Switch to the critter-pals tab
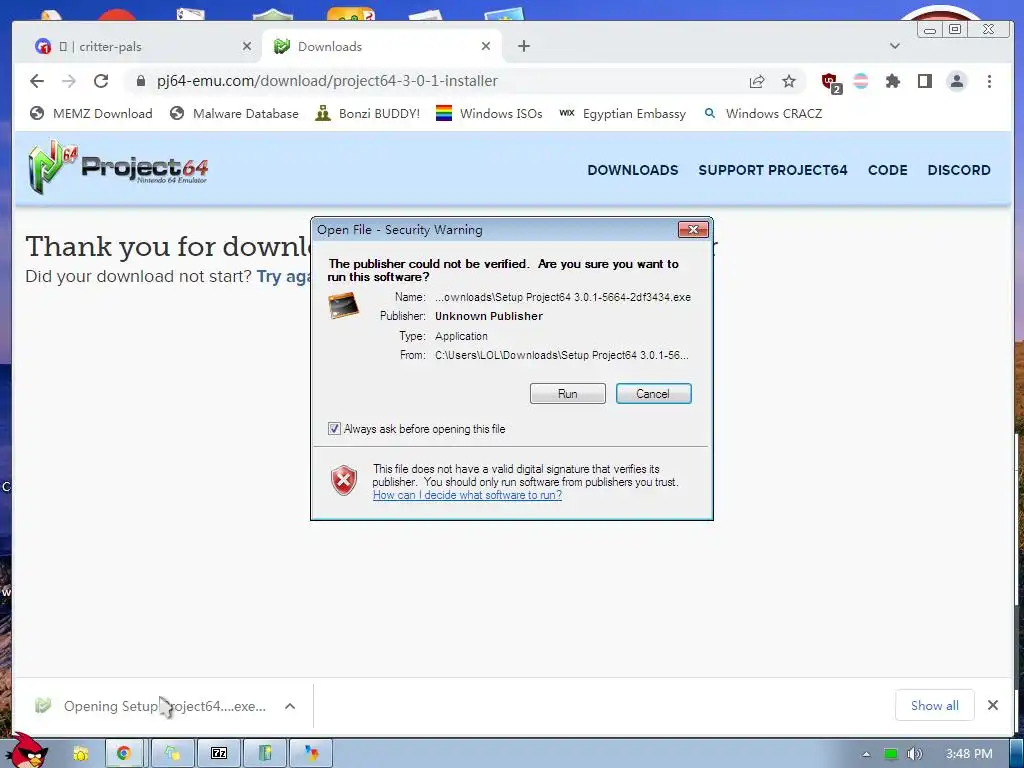This screenshot has width=1024, height=768. pos(145,46)
